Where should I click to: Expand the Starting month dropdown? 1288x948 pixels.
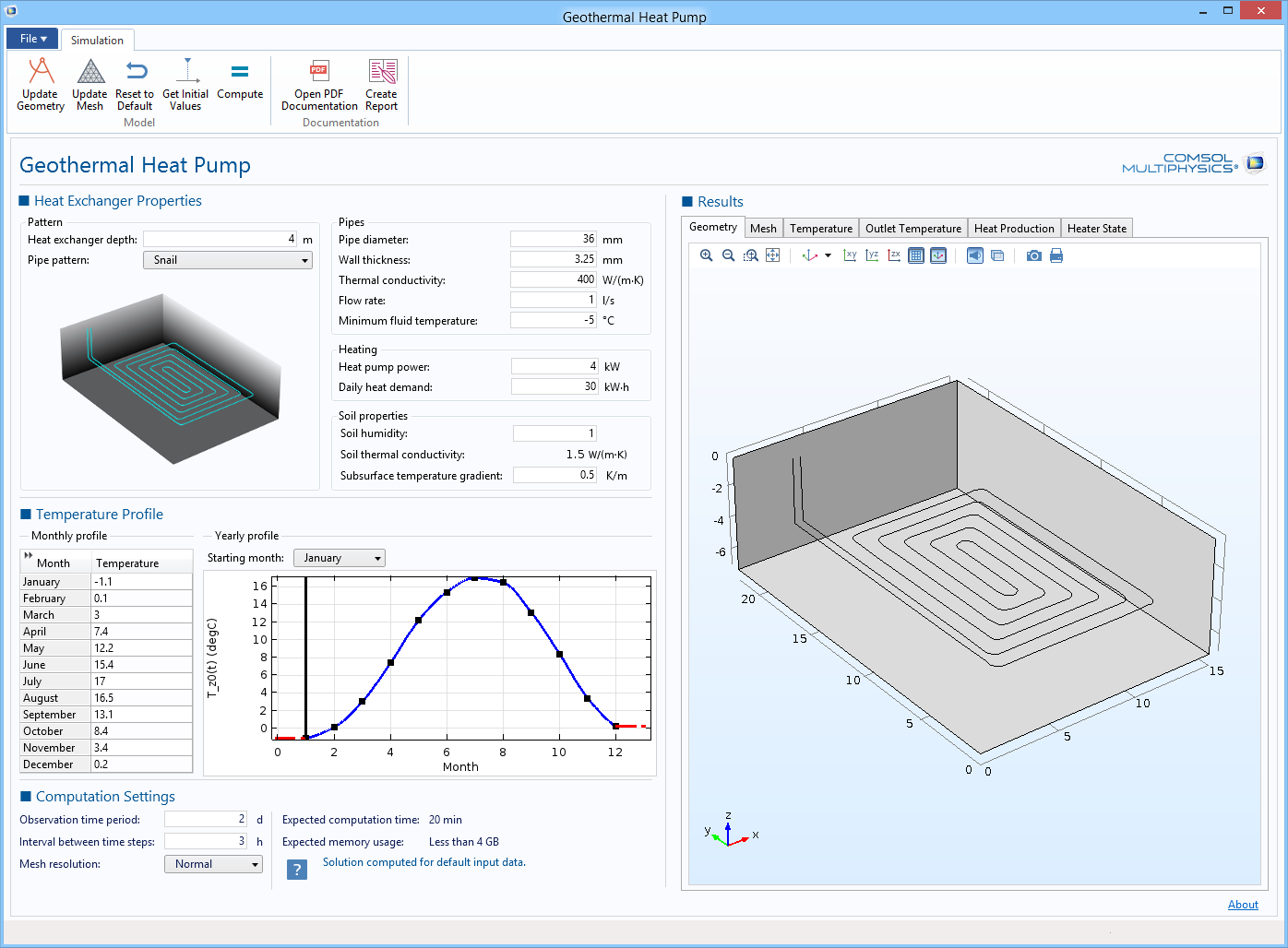[x=339, y=558]
